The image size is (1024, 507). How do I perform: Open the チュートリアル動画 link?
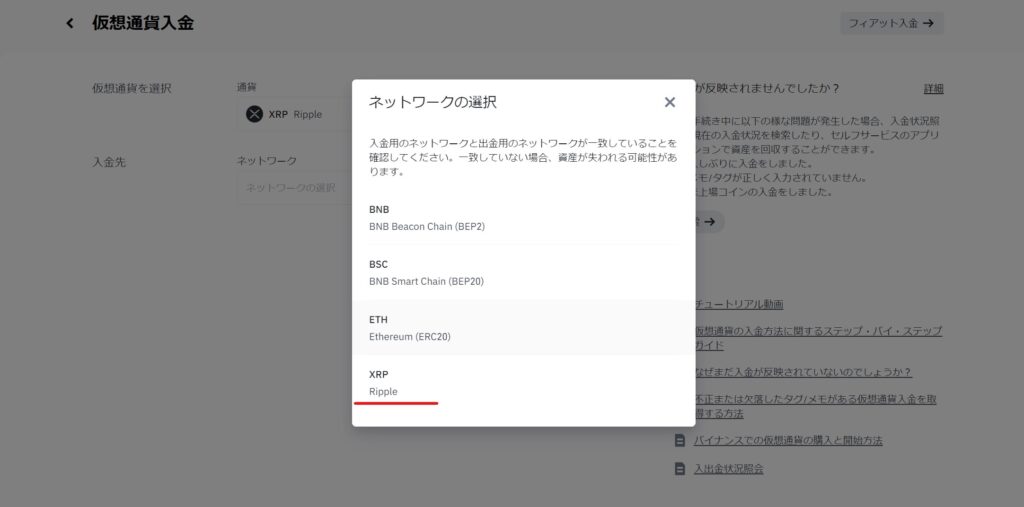click(739, 304)
